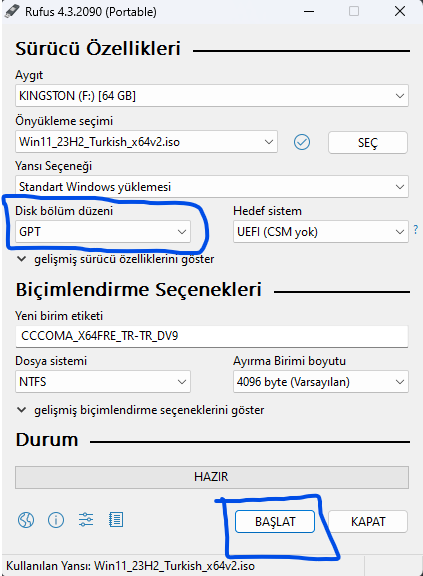Viewport: 423px width, 576px height.
Task: Show the About info icon
Action: [x=56, y=520]
